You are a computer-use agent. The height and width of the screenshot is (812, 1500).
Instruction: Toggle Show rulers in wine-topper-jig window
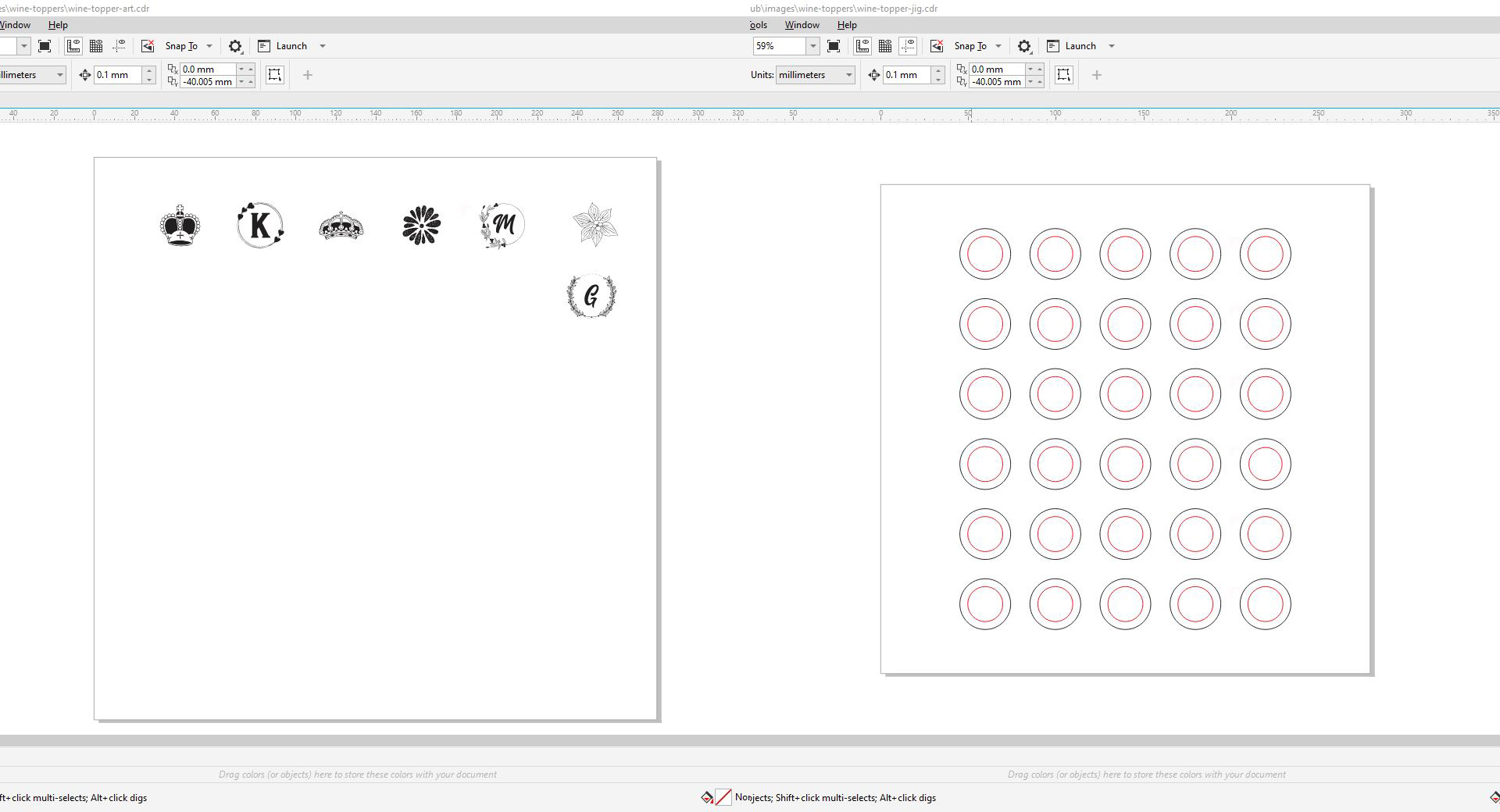click(x=862, y=46)
